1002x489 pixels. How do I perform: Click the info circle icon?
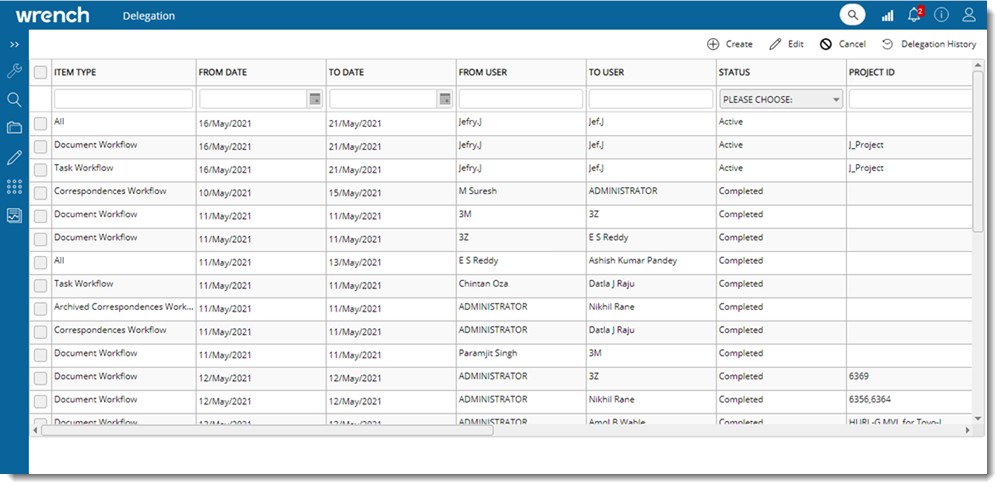[x=941, y=15]
